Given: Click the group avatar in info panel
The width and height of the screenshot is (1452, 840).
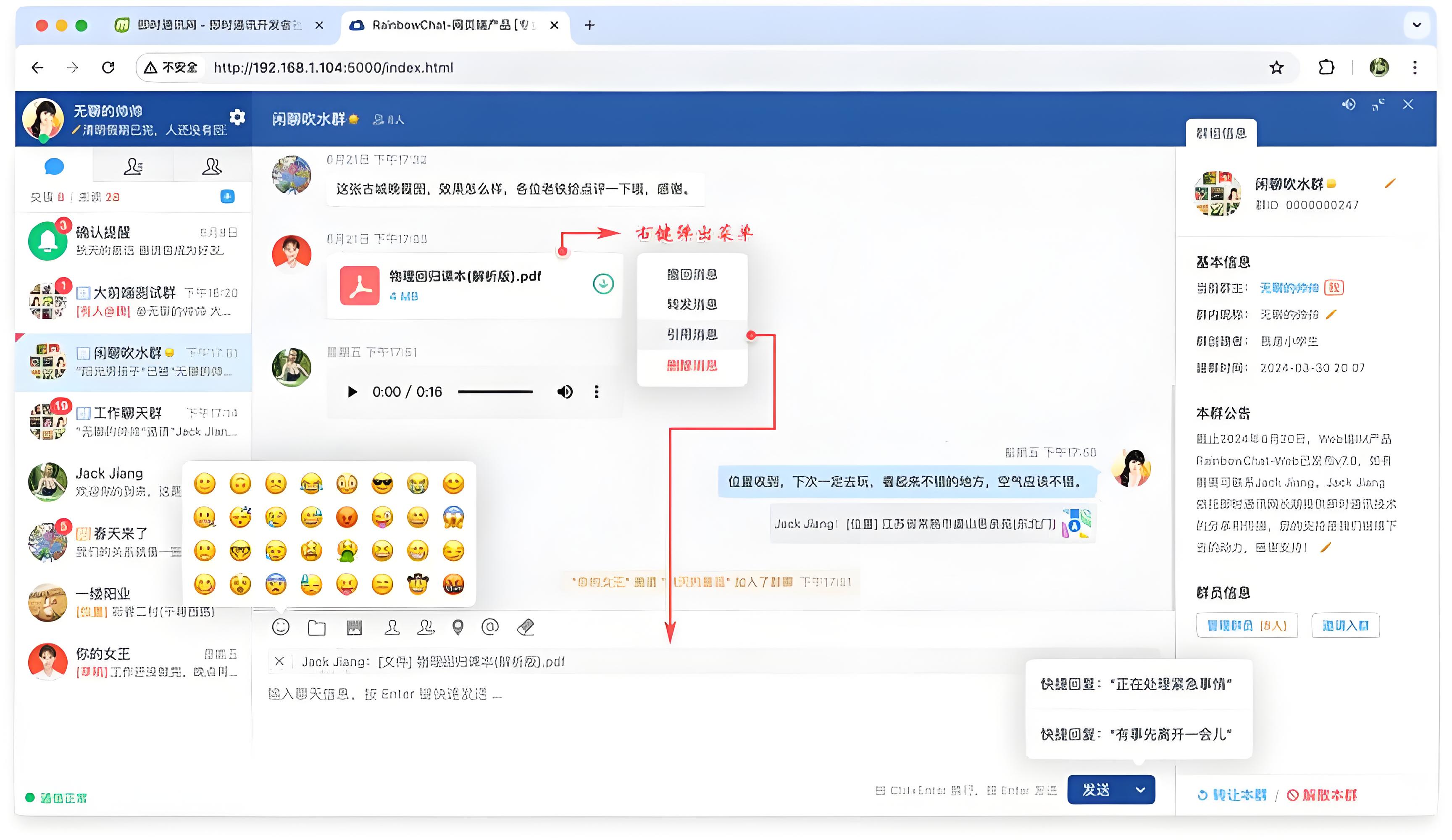Looking at the screenshot, I should point(1218,194).
